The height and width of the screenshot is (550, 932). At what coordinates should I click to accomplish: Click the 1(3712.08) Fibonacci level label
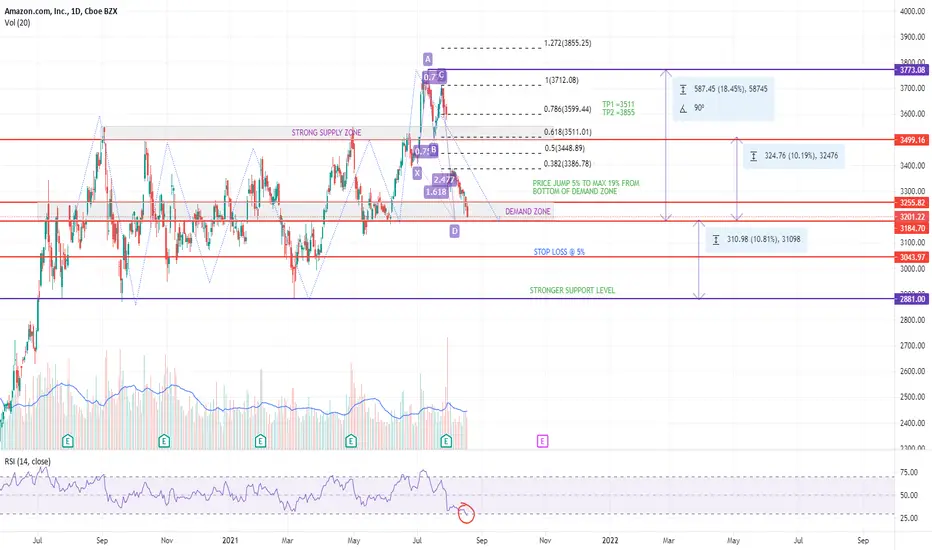pyautogui.click(x=562, y=80)
